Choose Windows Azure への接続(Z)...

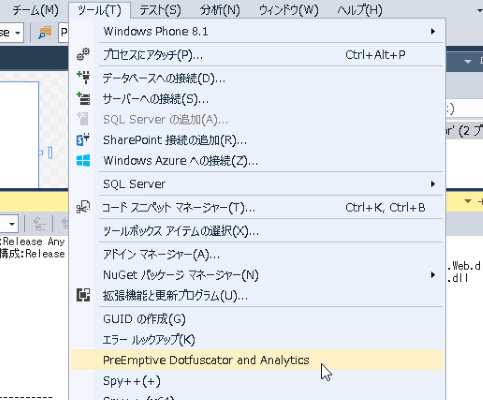257,161
